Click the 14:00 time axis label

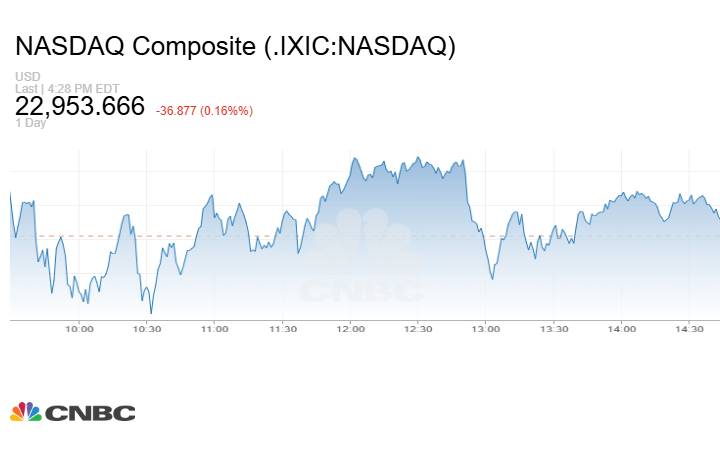coord(621,329)
